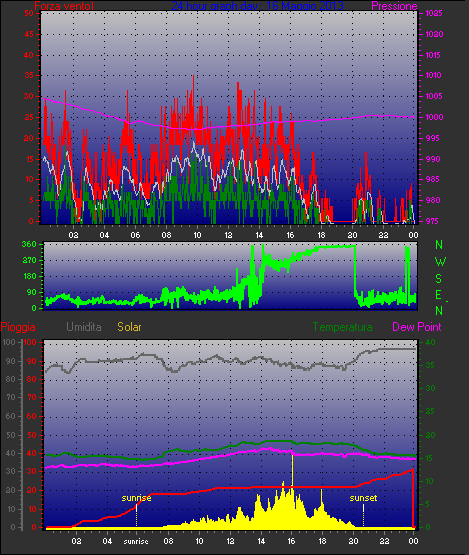Select the red "Pioggia" legend label
This screenshot has width=469, height=555.
point(18,327)
